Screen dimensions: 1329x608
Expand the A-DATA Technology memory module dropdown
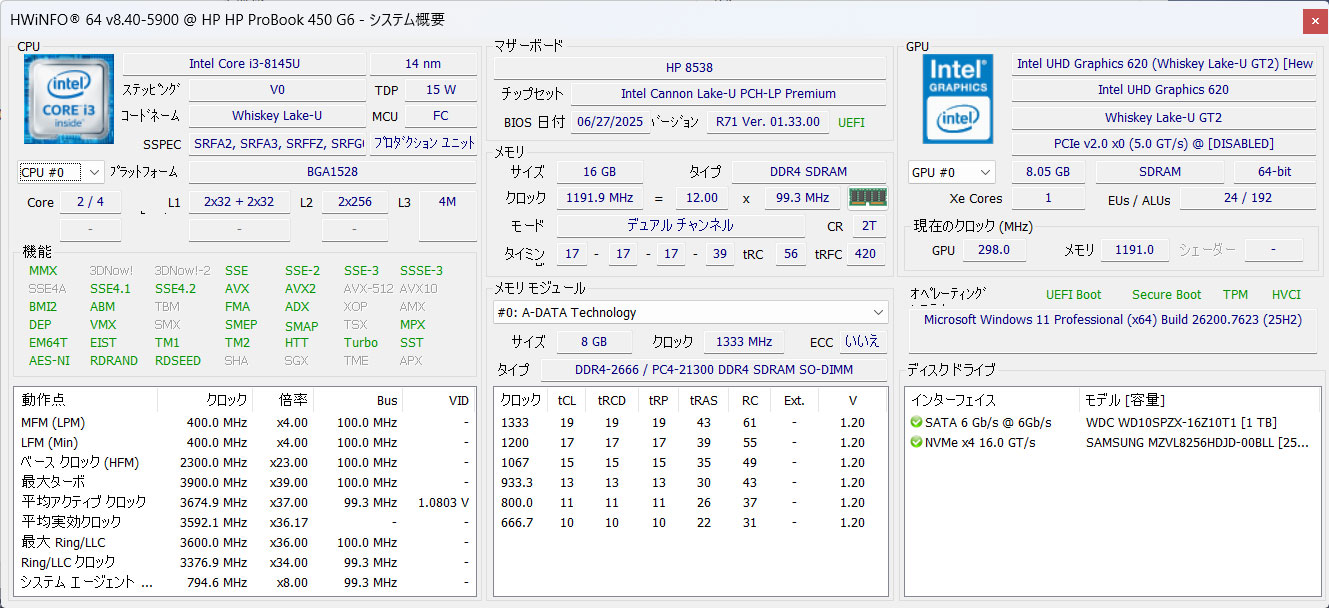[878, 313]
